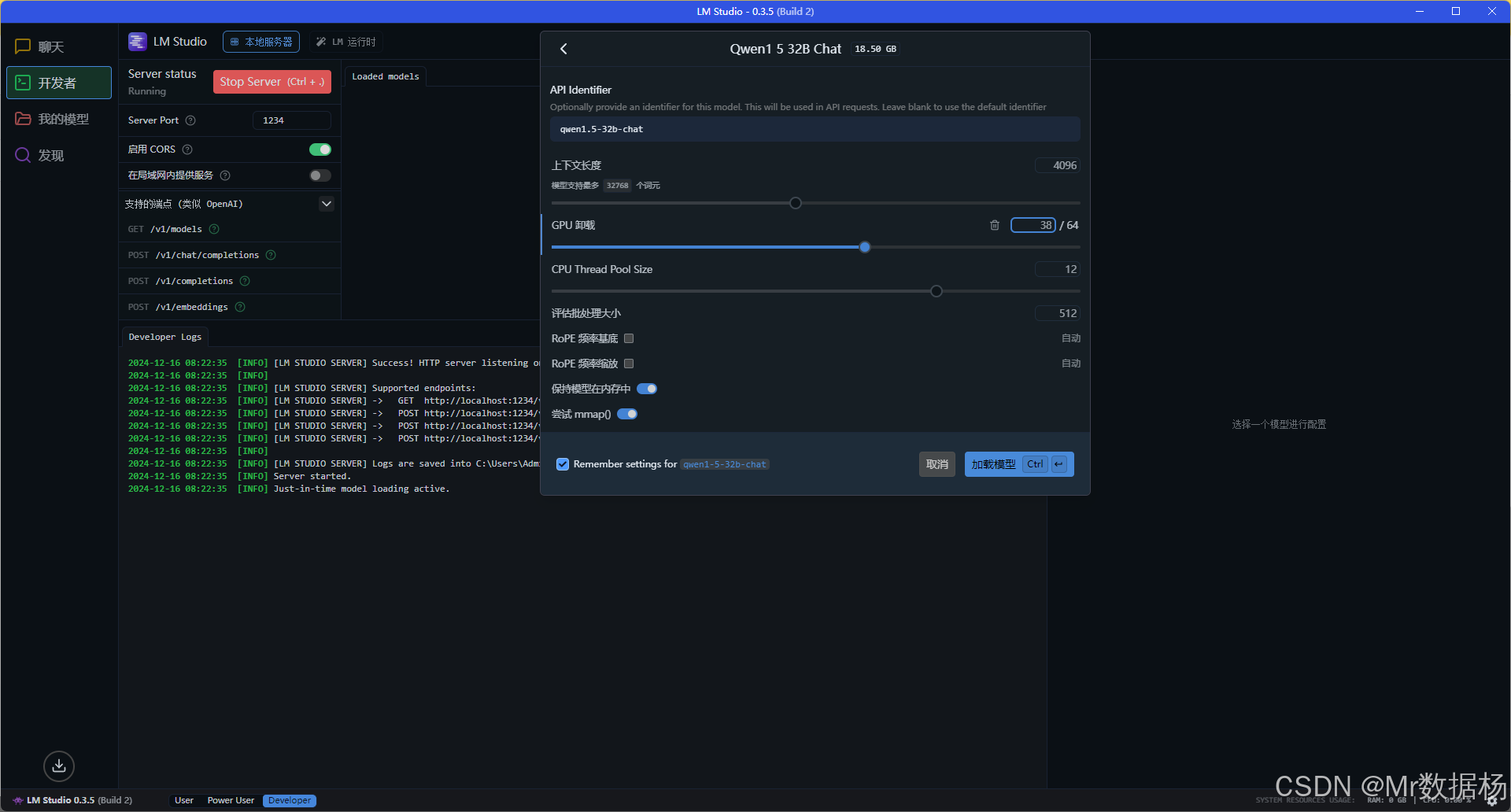1511x812 pixels.
Task: Open the downloads panel icon
Action: click(59, 766)
